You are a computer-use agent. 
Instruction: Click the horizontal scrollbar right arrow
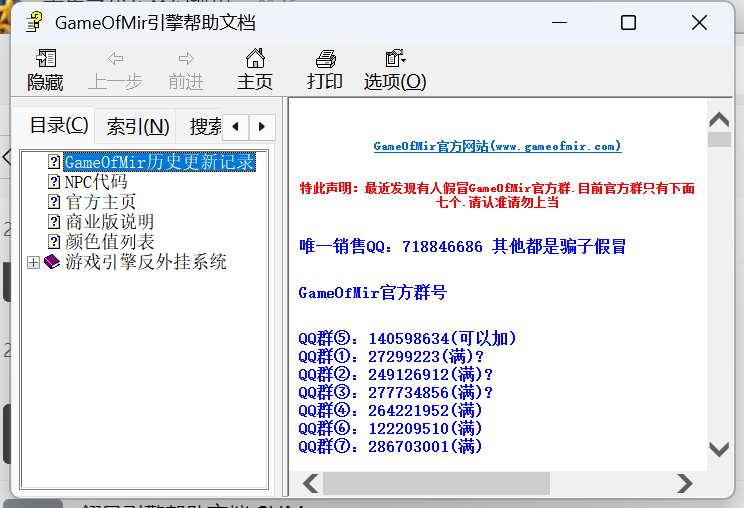pos(685,483)
